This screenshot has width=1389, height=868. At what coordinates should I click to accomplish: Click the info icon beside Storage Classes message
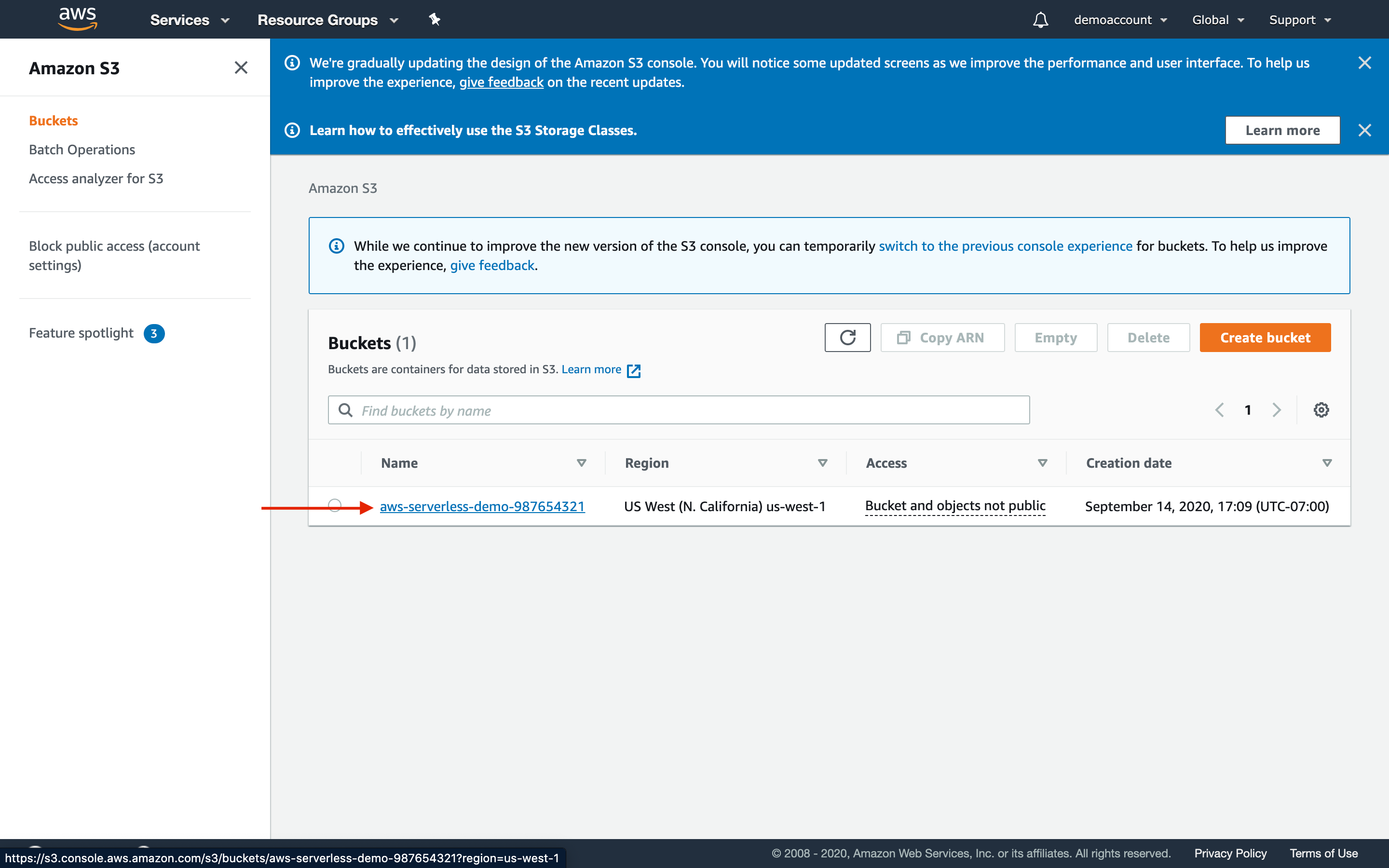point(292,130)
